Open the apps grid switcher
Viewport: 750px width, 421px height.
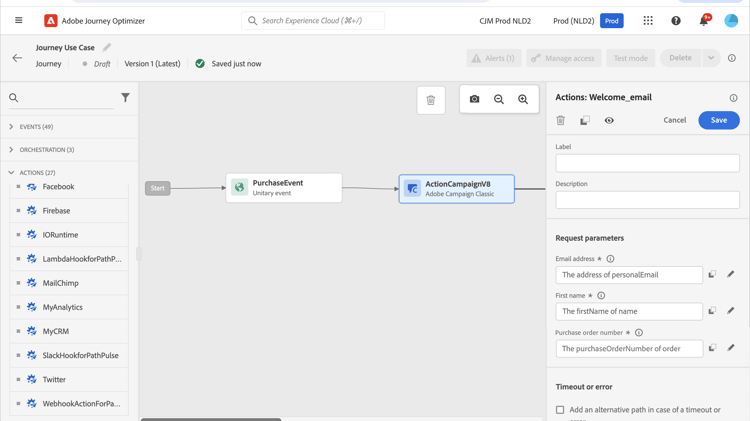click(x=648, y=20)
